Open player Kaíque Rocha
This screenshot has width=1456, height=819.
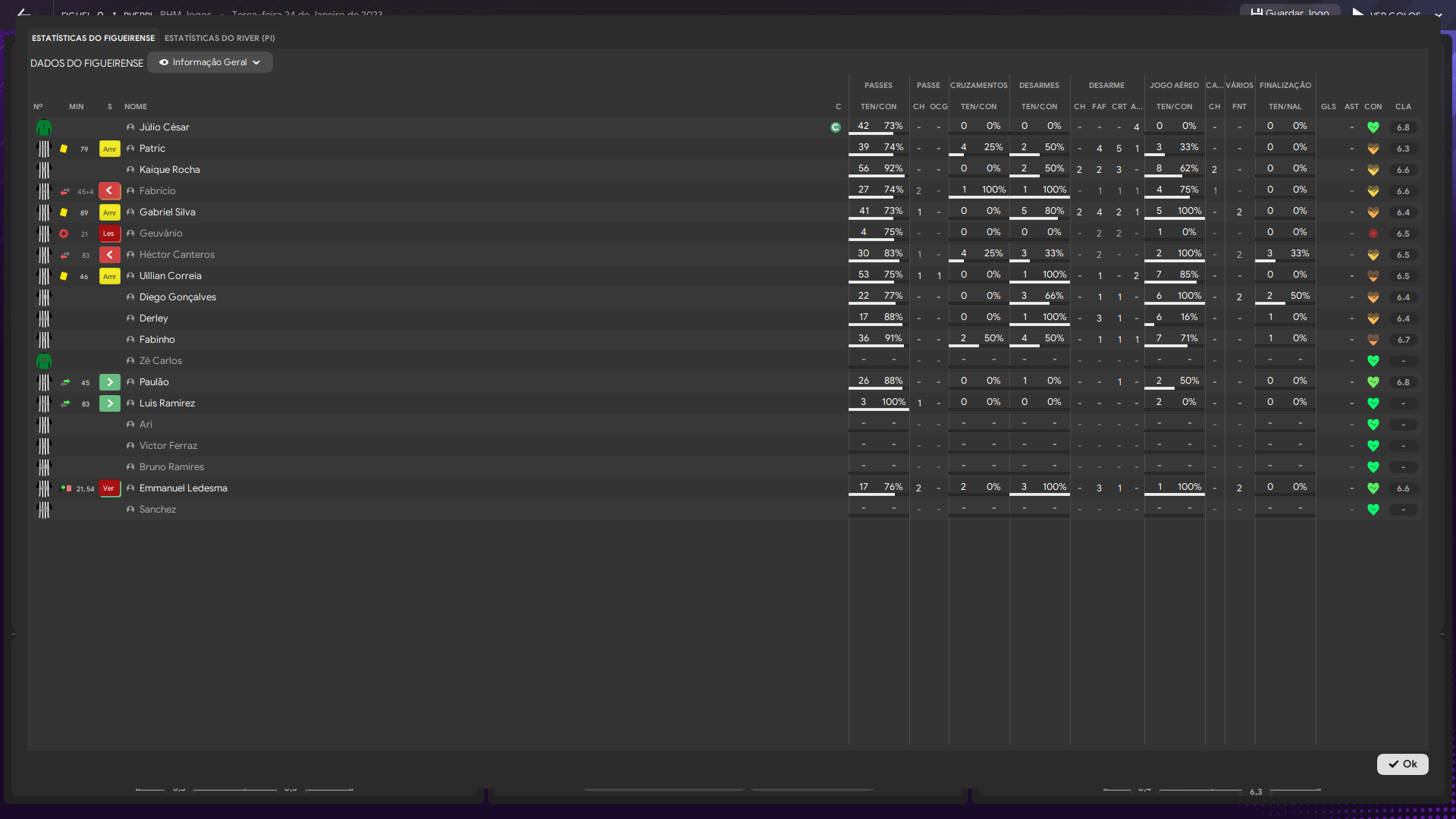point(169,170)
